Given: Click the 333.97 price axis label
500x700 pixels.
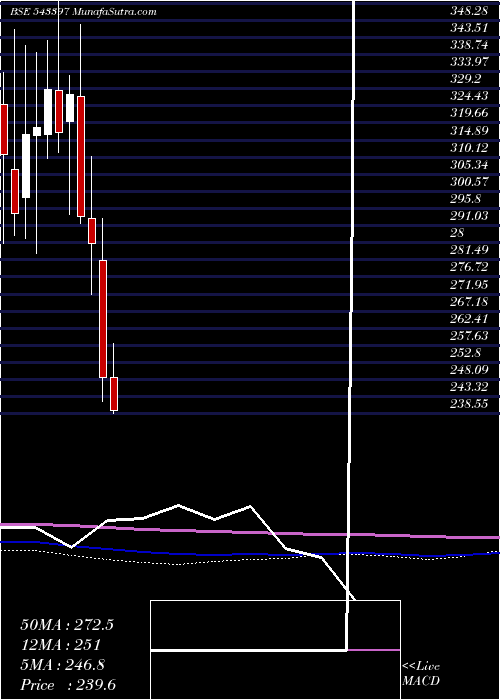Looking at the screenshot, I should [x=471, y=62].
